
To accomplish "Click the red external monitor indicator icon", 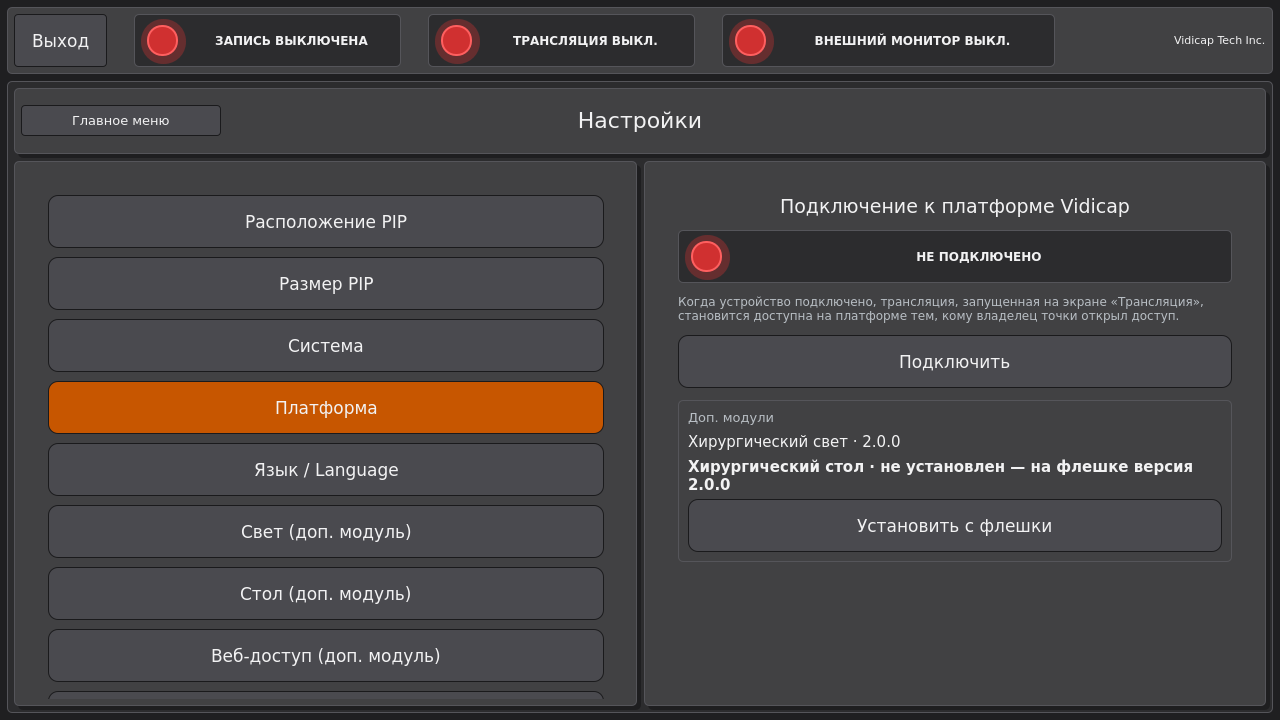I will tap(750, 40).
